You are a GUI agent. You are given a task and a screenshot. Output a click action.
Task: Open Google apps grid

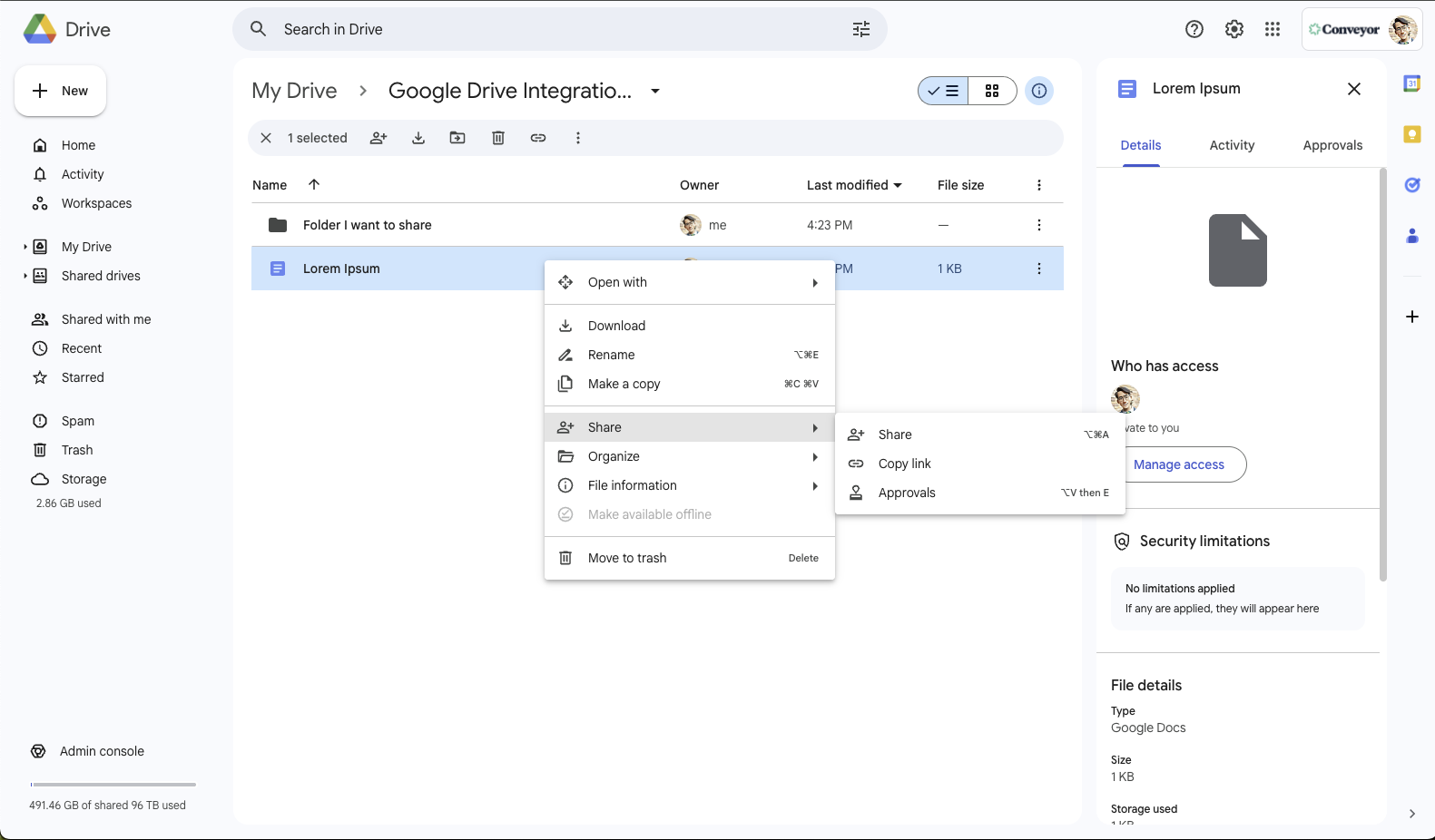1273,29
